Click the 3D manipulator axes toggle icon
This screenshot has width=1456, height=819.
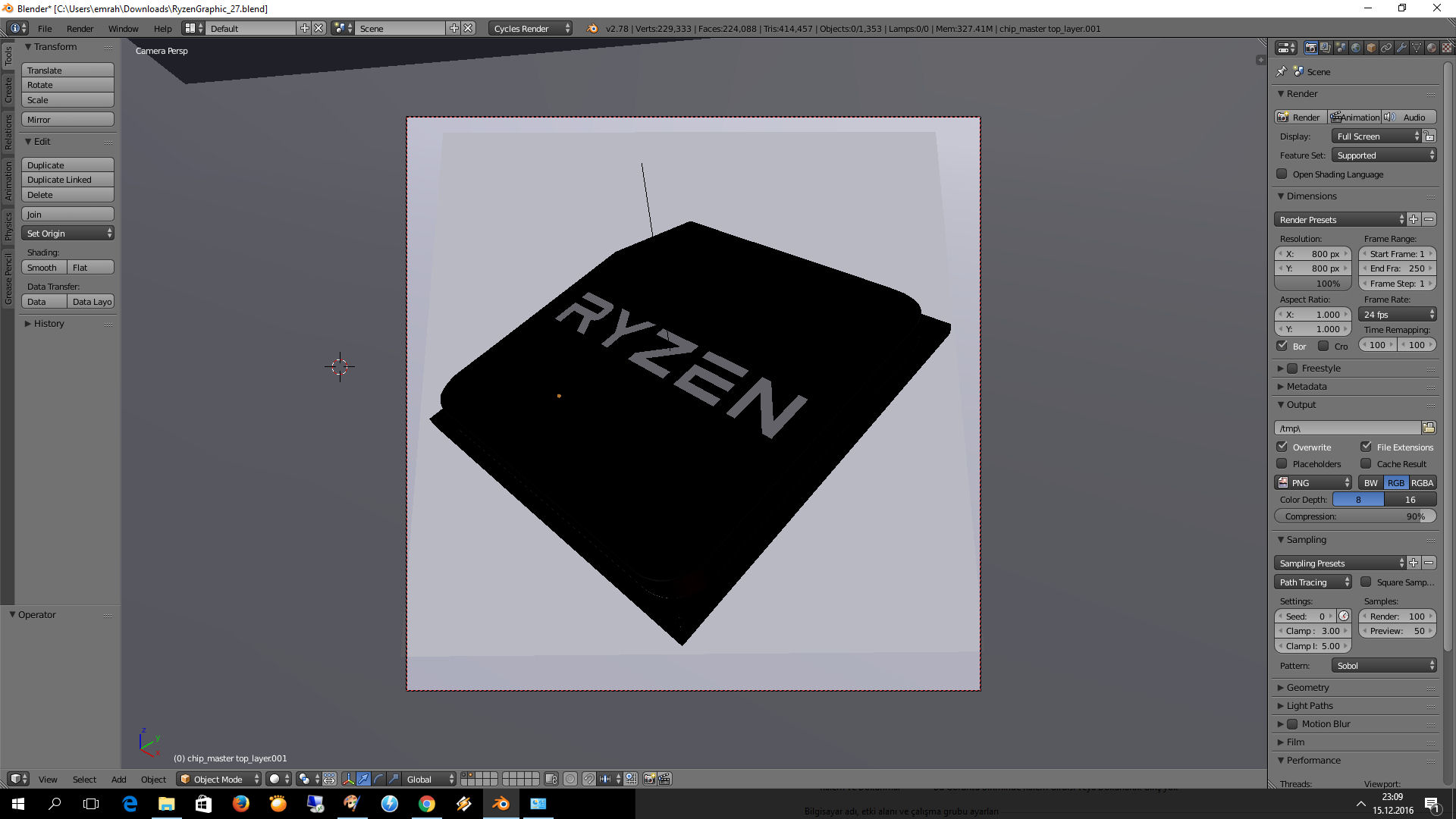point(348,779)
